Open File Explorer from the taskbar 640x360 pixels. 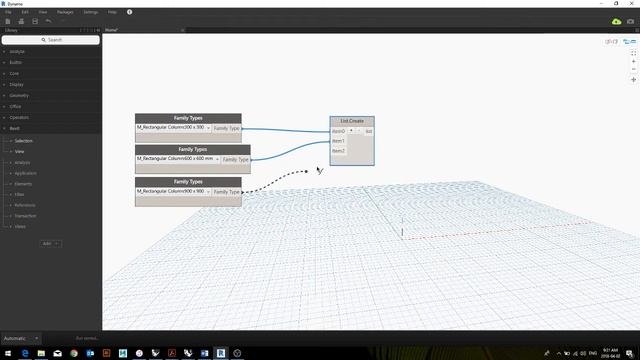[41, 353]
